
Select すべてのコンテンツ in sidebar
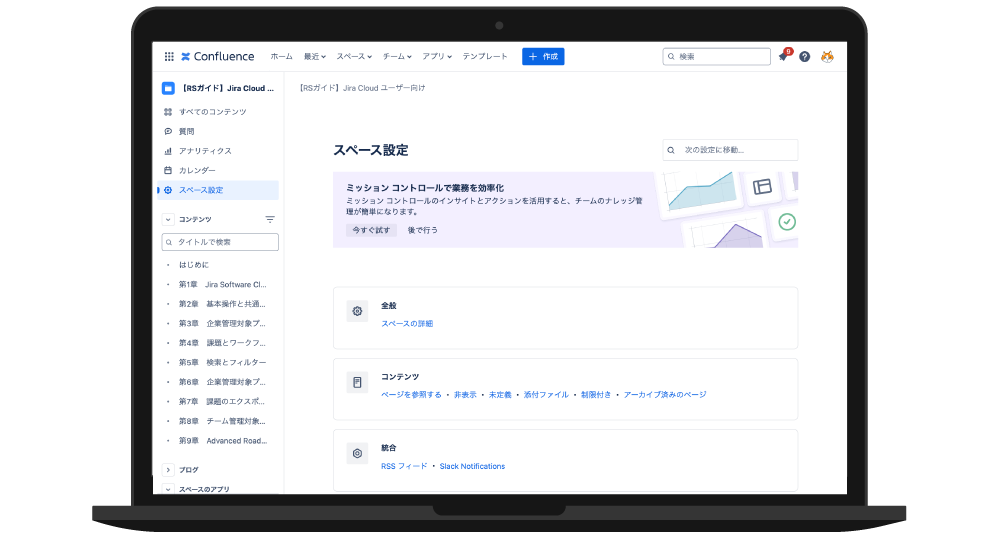tap(218, 112)
